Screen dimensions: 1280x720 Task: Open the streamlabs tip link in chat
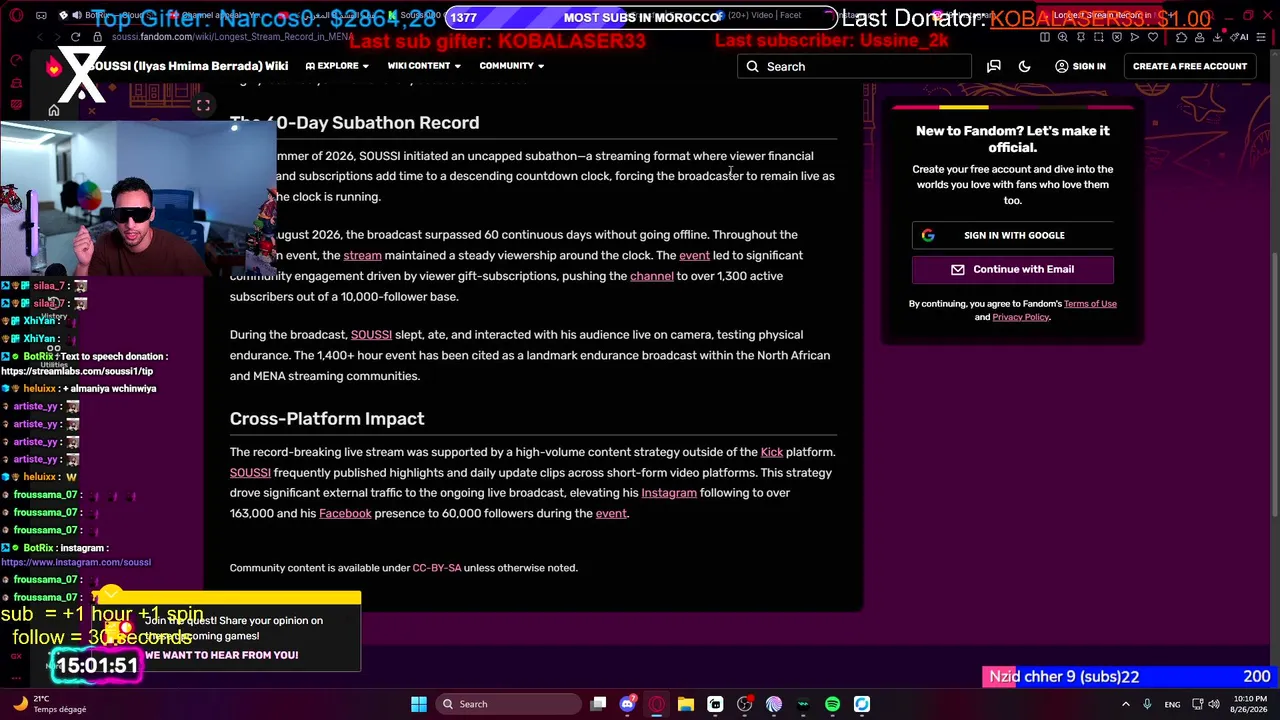[77, 371]
